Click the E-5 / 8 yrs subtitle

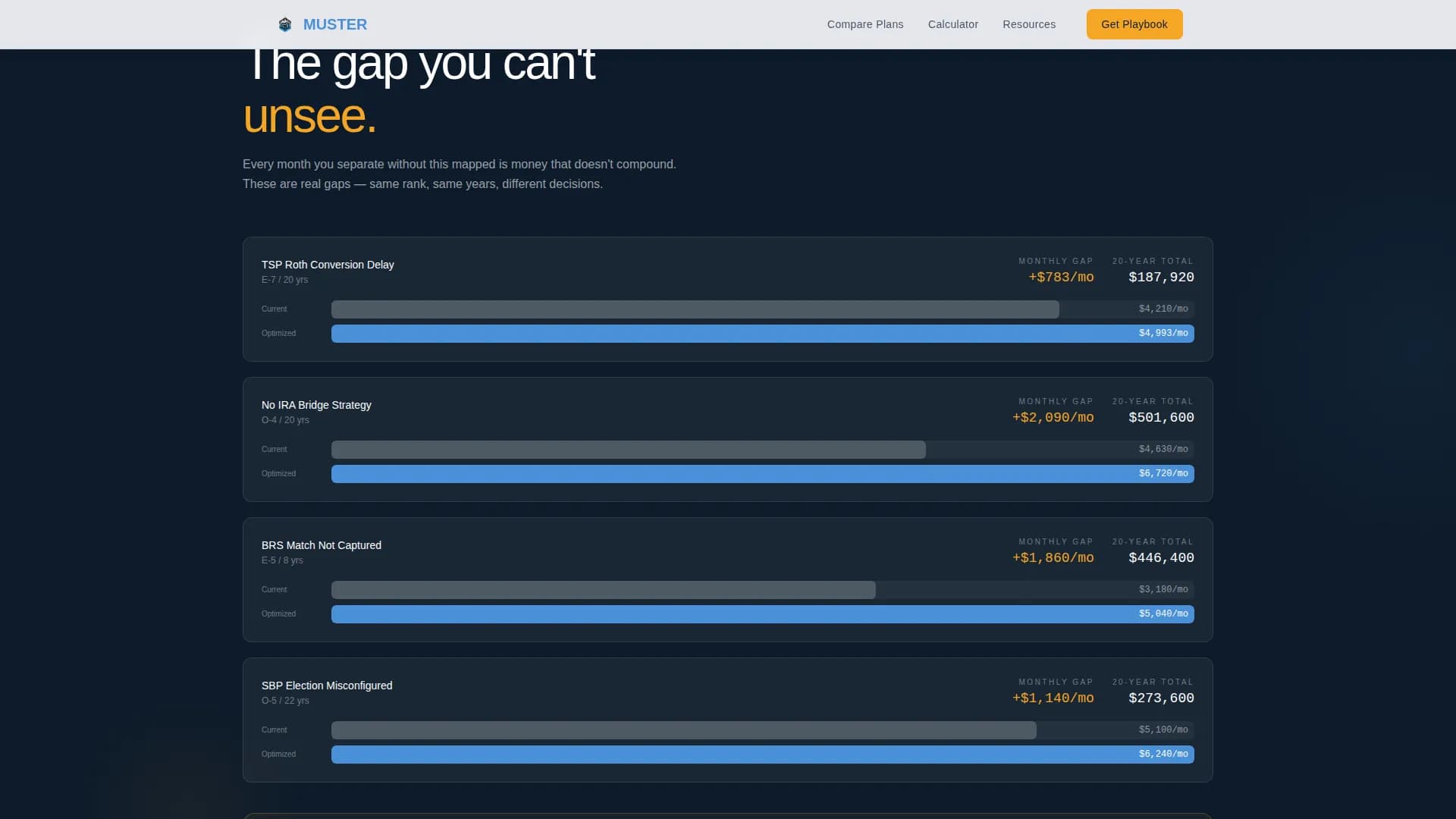(282, 560)
